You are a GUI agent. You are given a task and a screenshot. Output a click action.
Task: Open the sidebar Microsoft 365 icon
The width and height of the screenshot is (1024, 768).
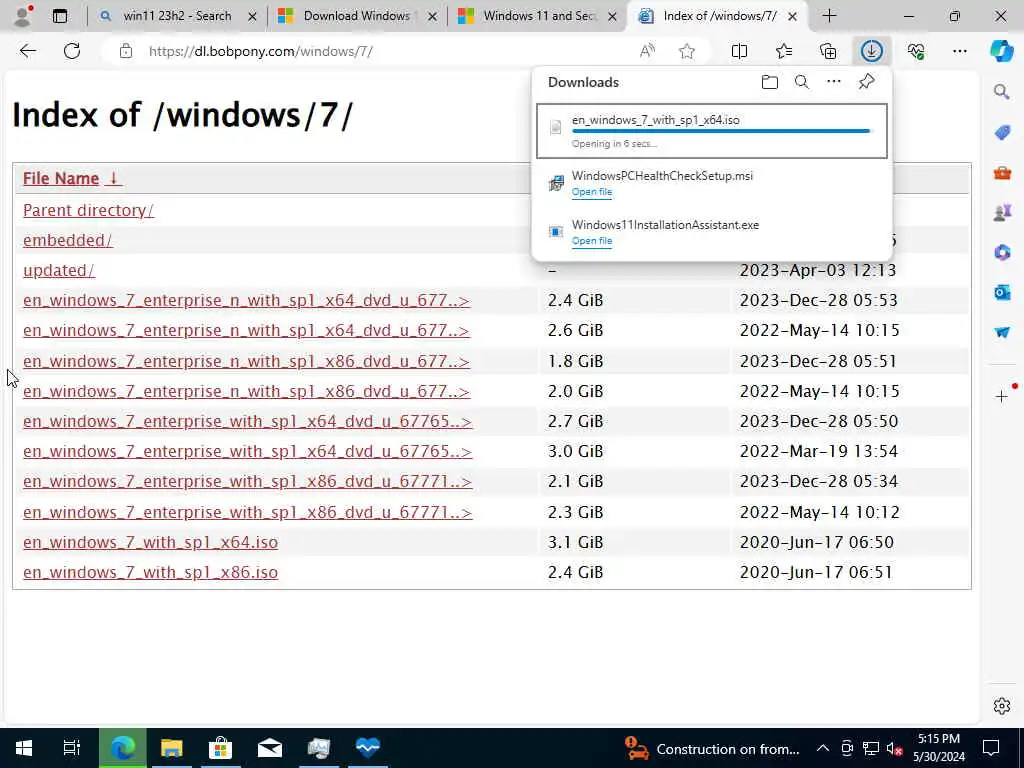pos(1002,252)
